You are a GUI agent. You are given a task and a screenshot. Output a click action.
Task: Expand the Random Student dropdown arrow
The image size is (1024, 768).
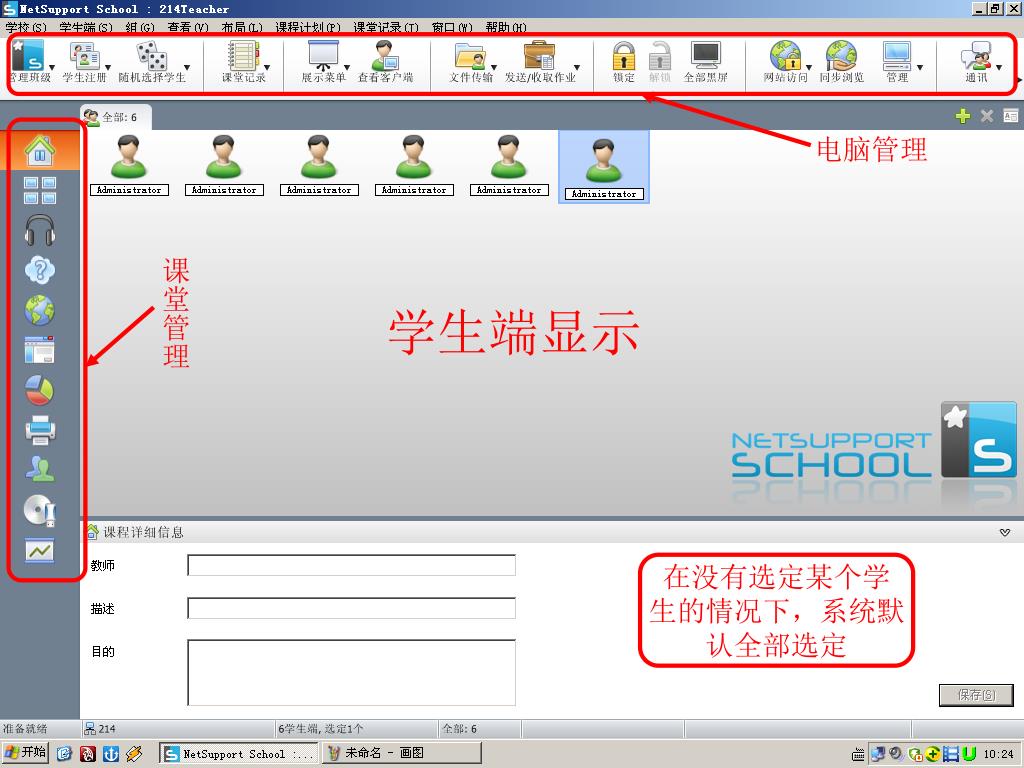[187, 67]
